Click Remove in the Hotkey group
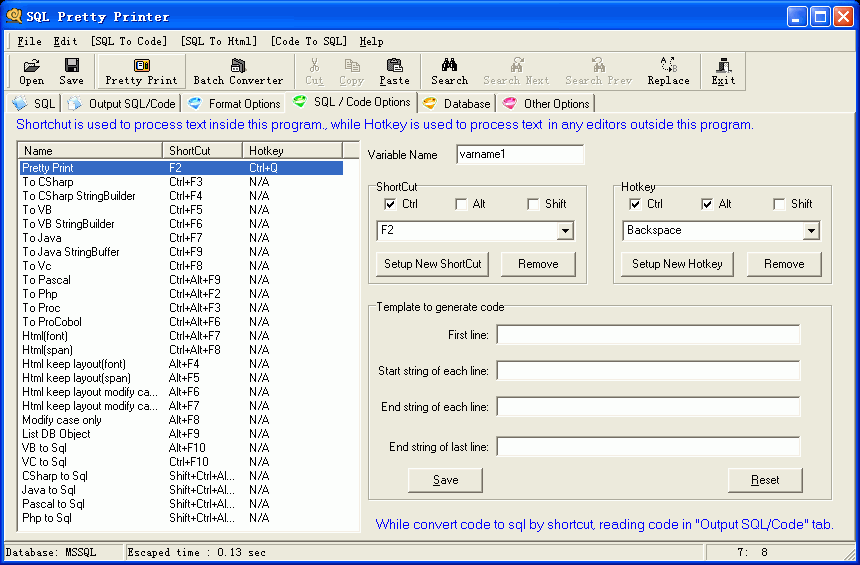 pyautogui.click(x=784, y=264)
